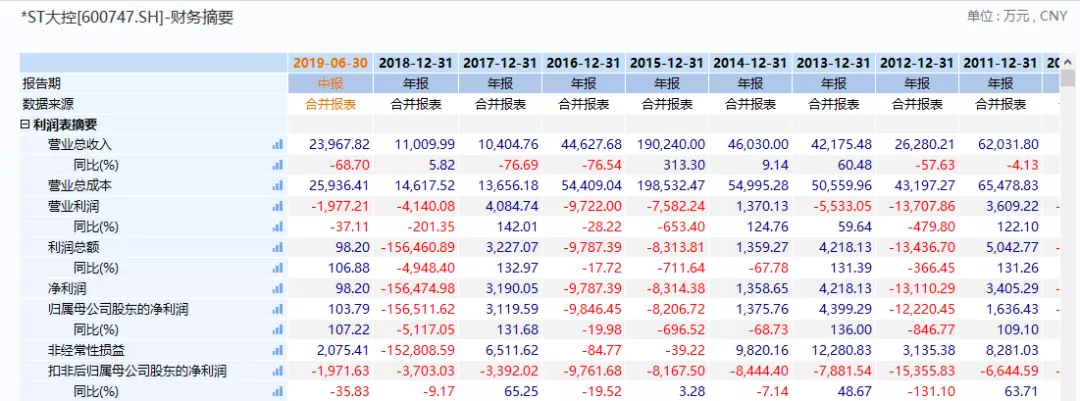Image resolution: width=1080 pixels, height=401 pixels.
Task: Open chart icon for 归属母公司股东的净利润 row
Action: pos(278,310)
